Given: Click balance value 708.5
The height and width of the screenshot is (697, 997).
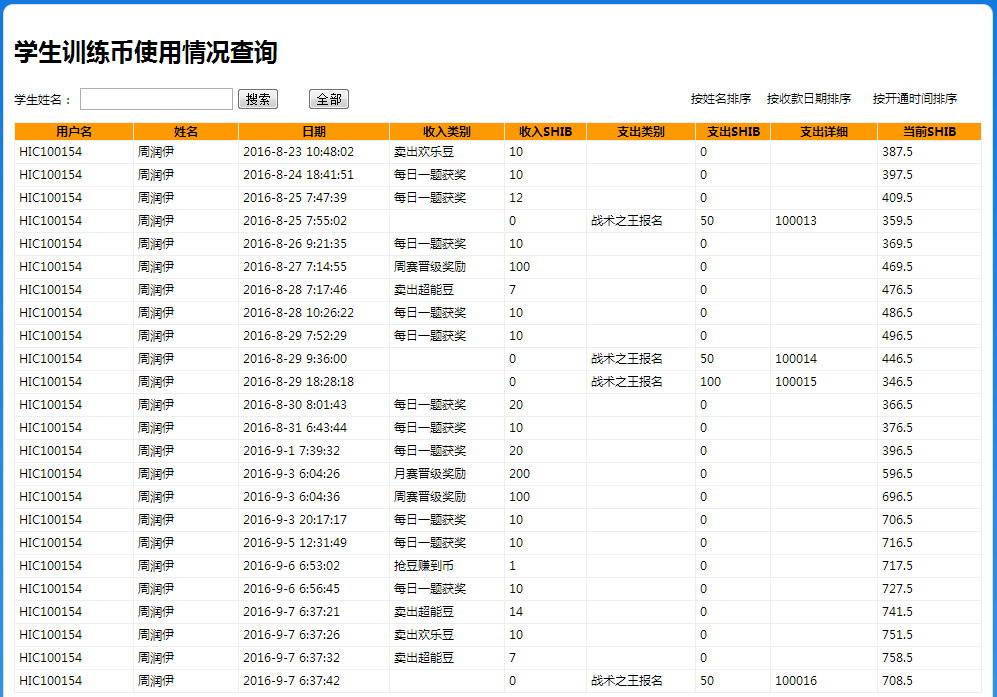Looking at the screenshot, I should point(897,680).
